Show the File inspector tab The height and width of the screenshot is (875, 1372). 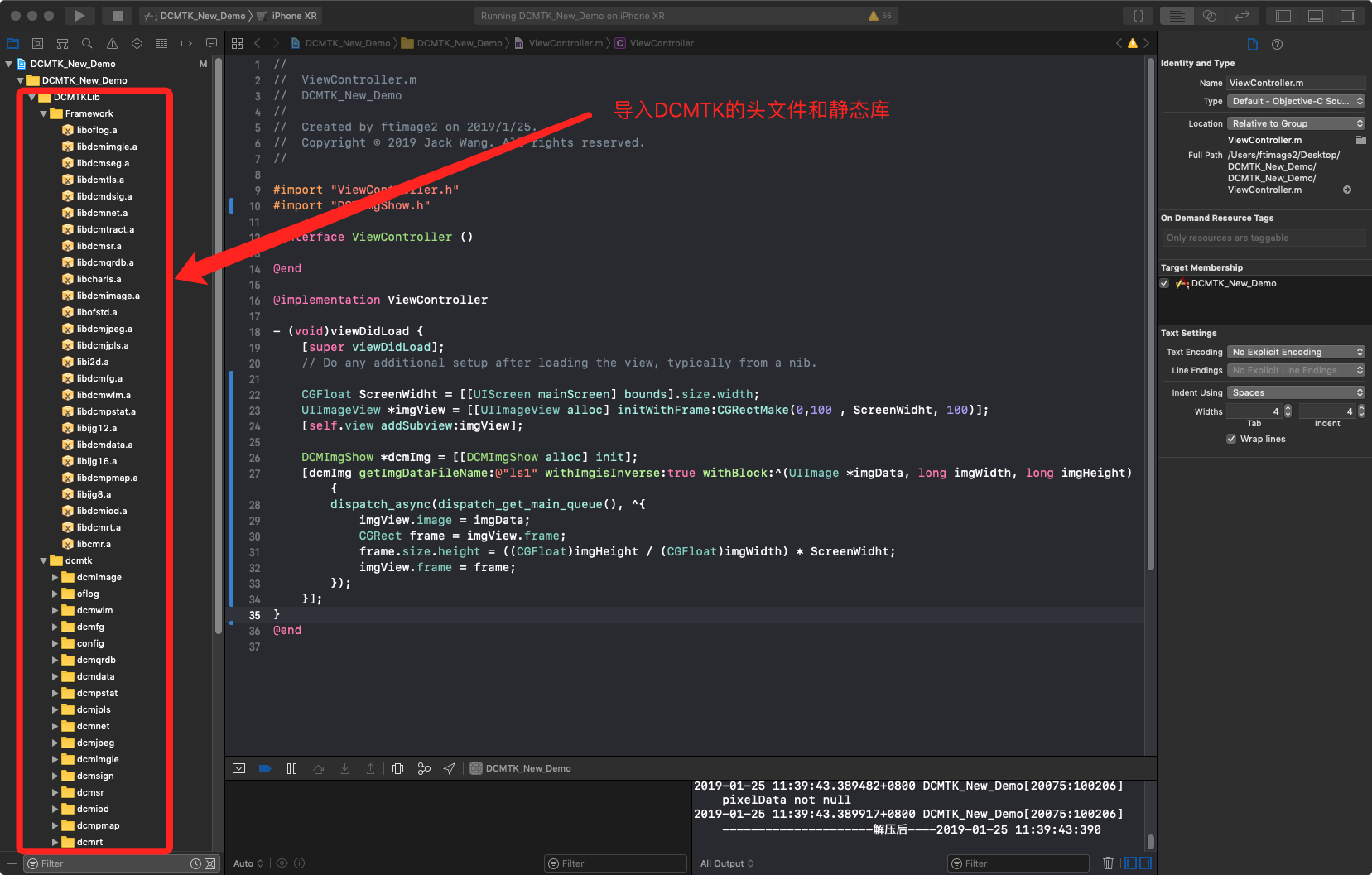pyautogui.click(x=1252, y=44)
